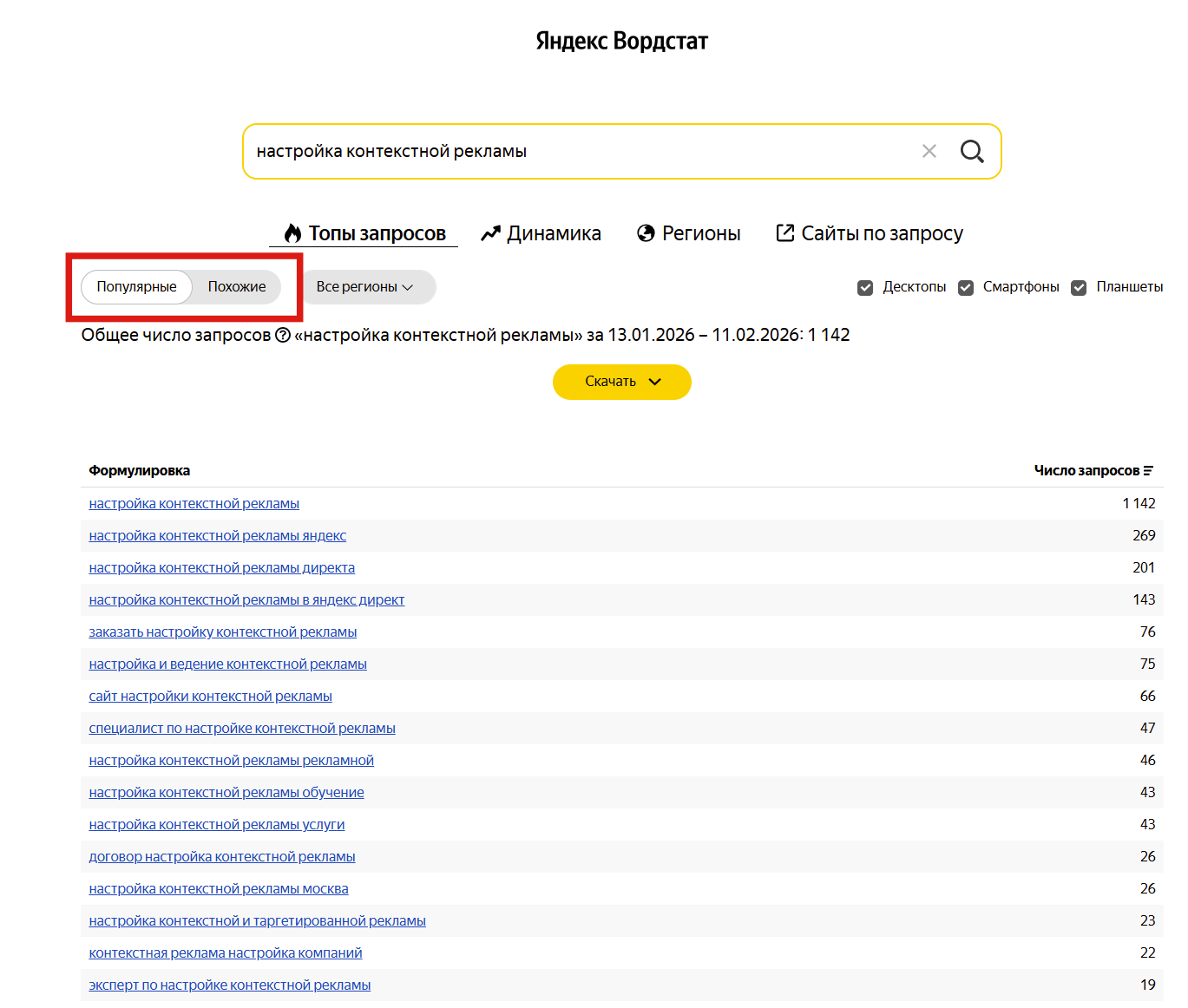The height and width of the screenshot is (1008, 1188).
Task: Switch to the Похожие queries option
Action: click(237, 287)
